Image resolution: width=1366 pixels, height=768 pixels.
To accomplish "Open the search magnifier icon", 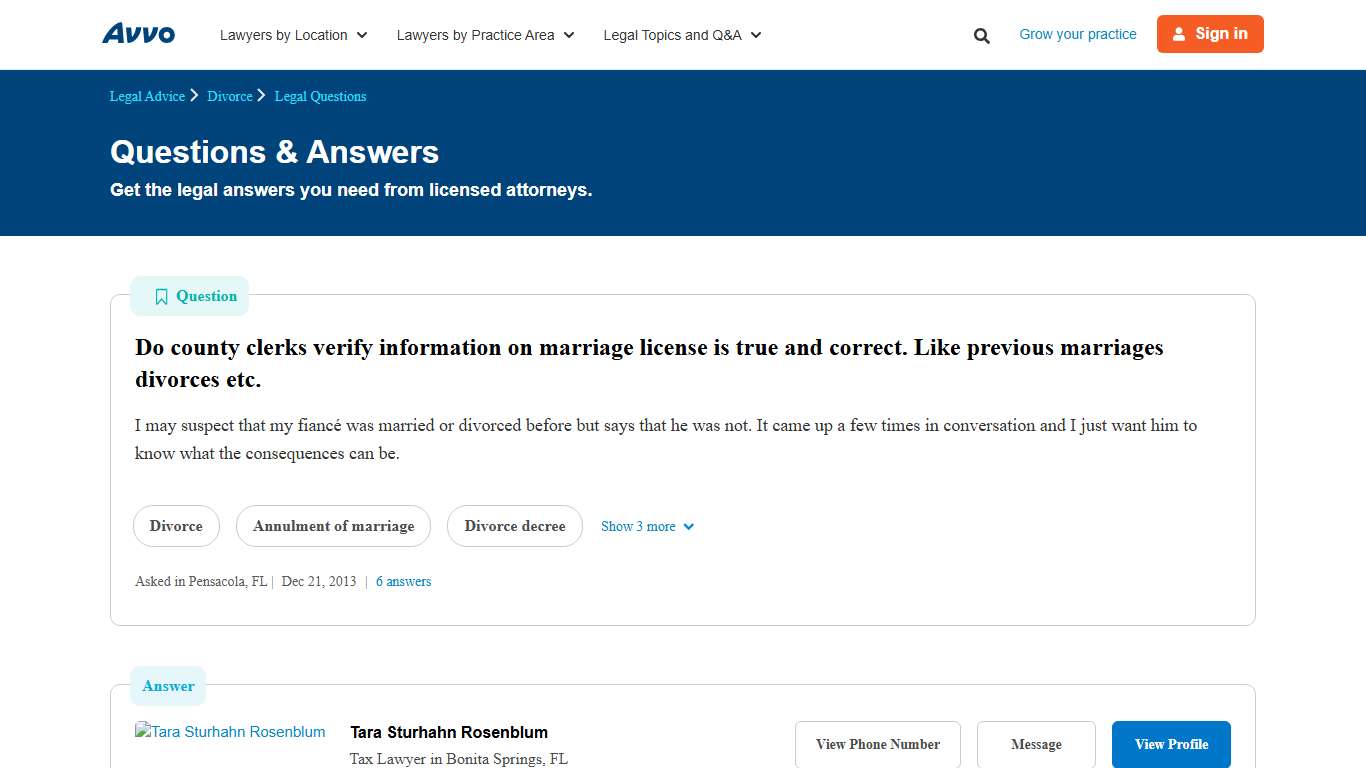I will pyautogui.click(x=981, y=35).
